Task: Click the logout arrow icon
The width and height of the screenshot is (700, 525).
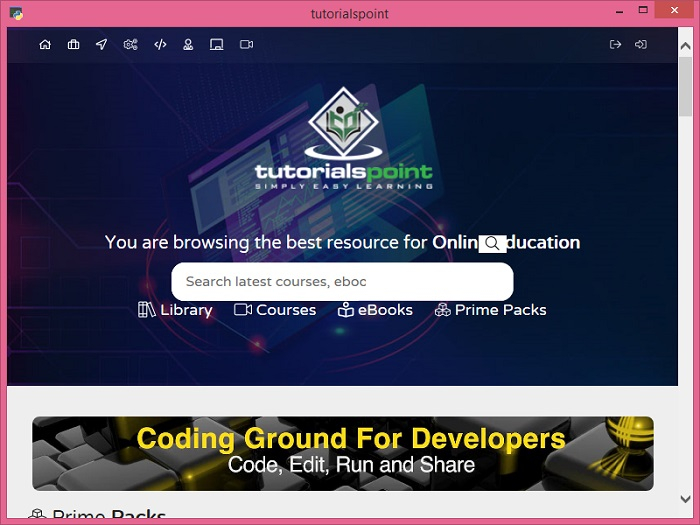Action: (x=616, y=44)
